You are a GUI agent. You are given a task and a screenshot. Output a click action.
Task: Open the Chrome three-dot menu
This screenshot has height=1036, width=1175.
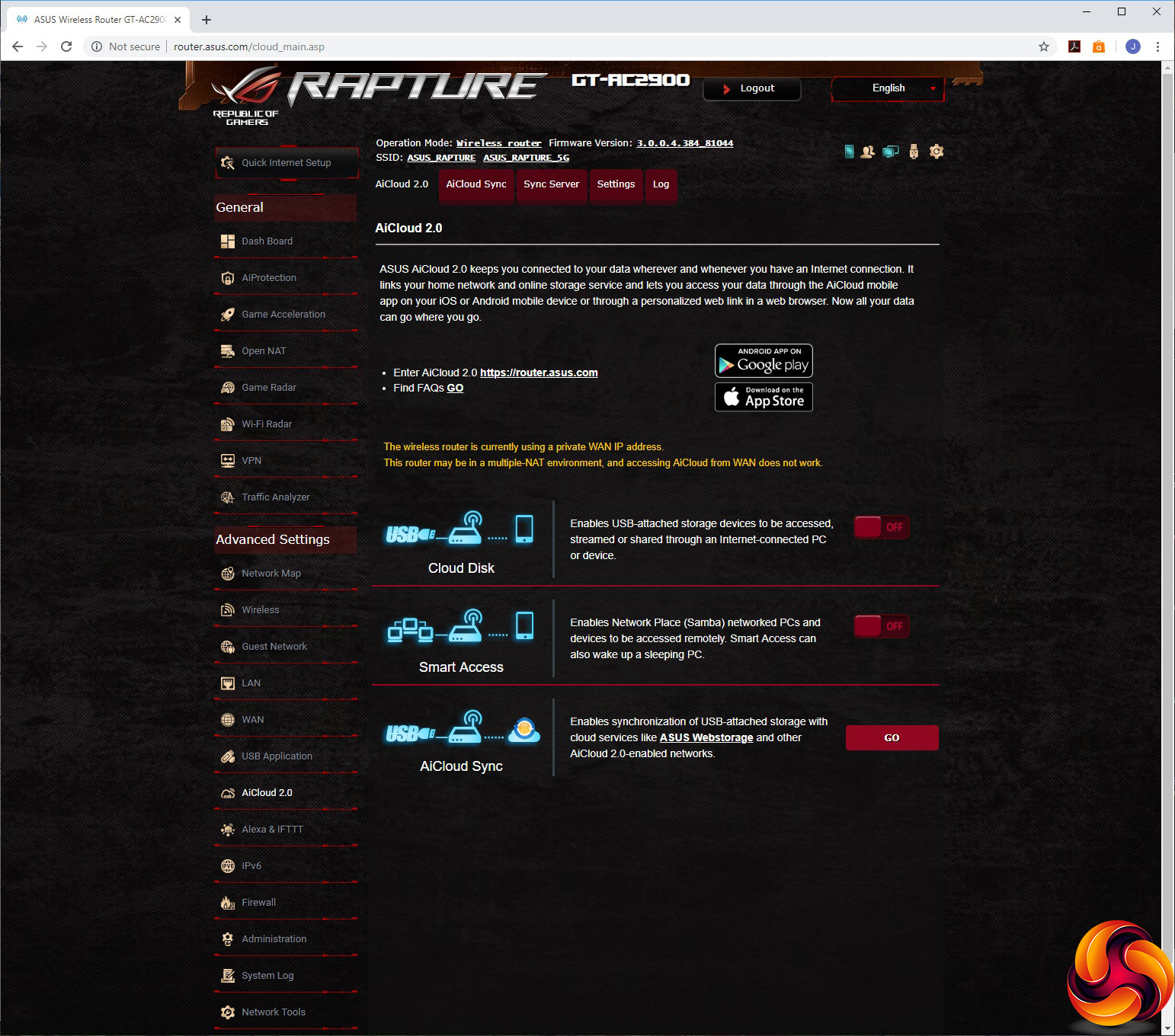tap(1157, 46)
